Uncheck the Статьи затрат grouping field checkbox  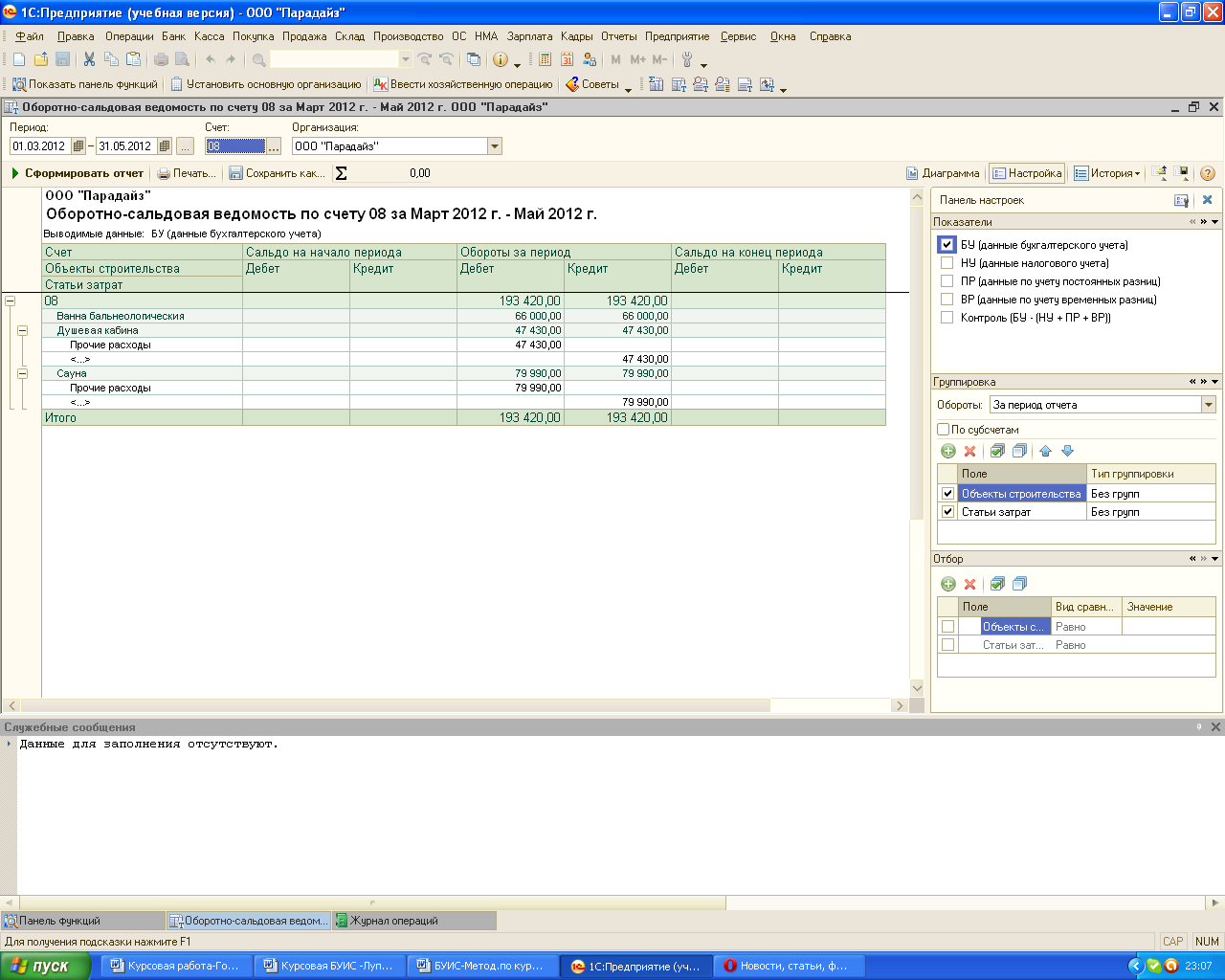pos(947,512)
